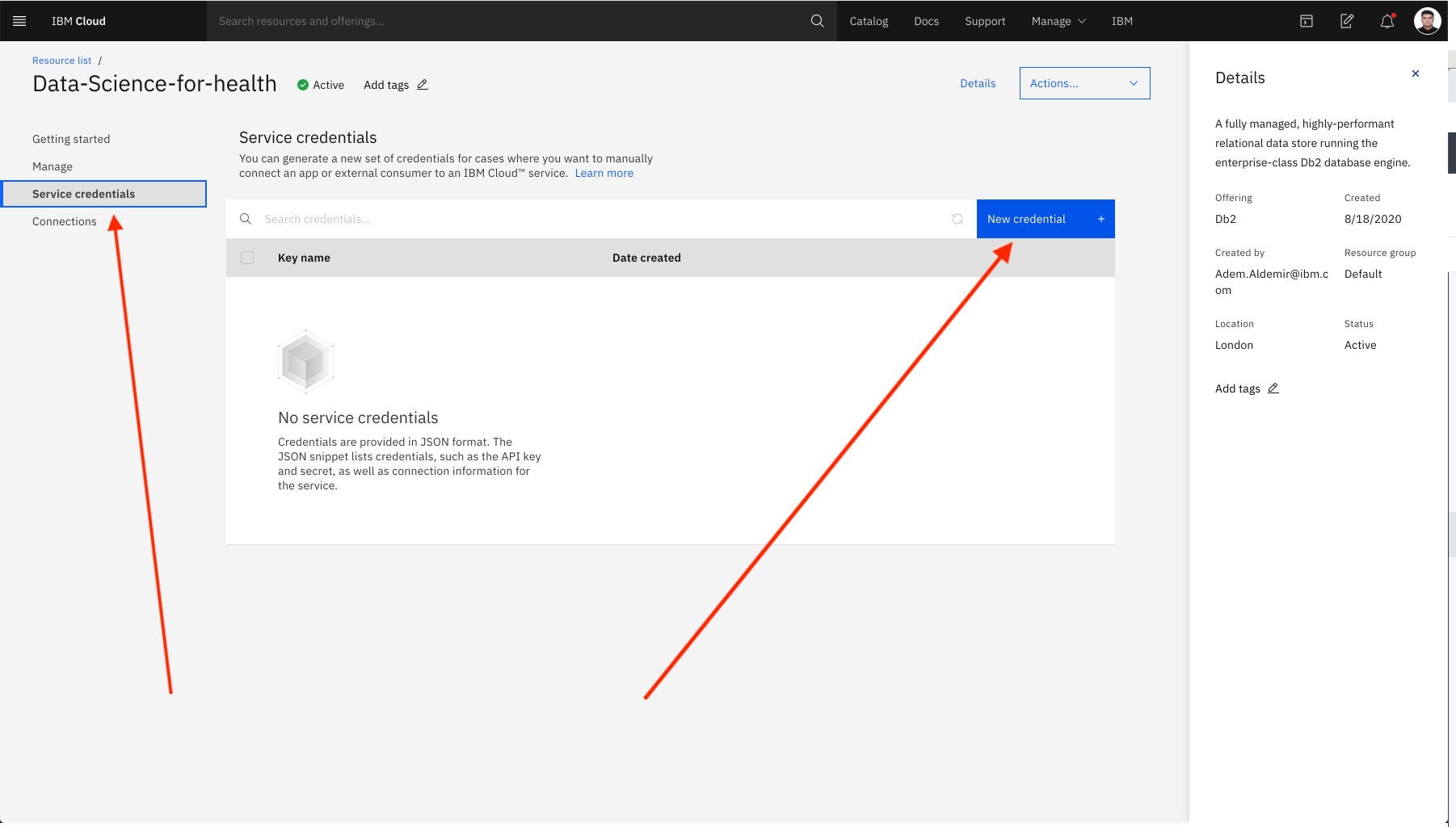Click the Data-Science-for-health title
The height and width of the screenshot is (827, 1456).
click(154, 84)
